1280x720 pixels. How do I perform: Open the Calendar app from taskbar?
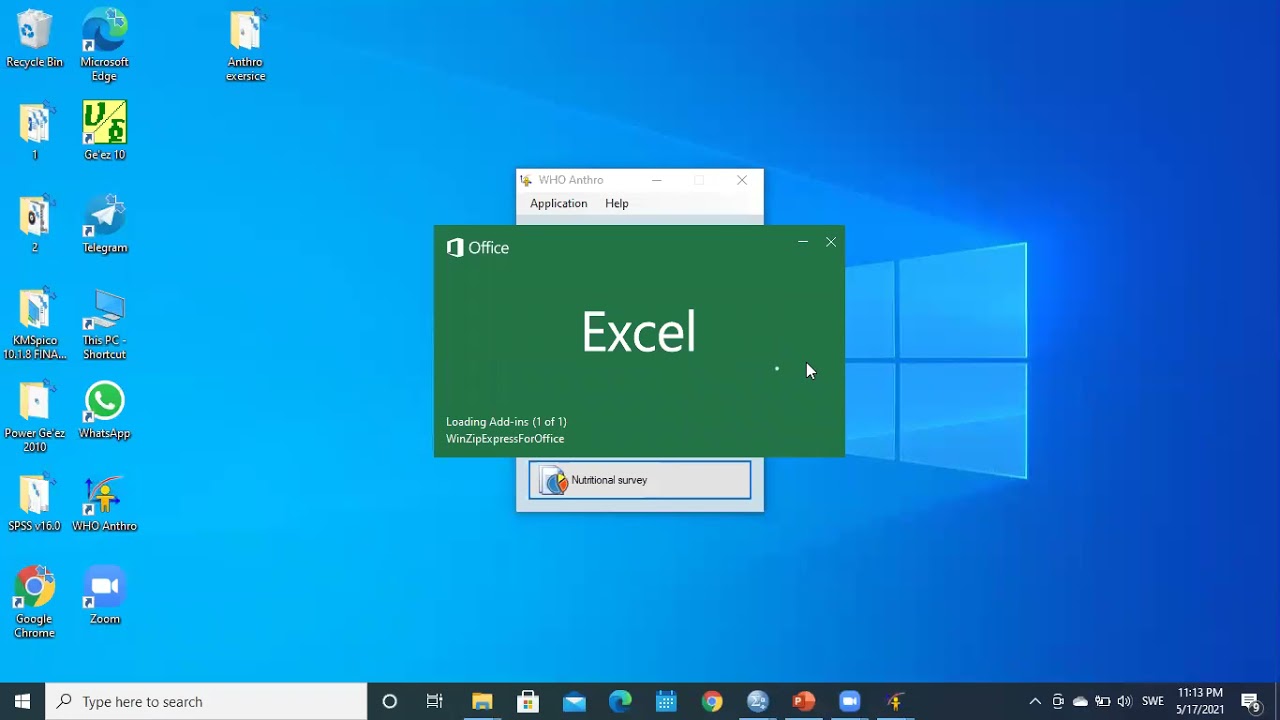[x=666, y=701]
